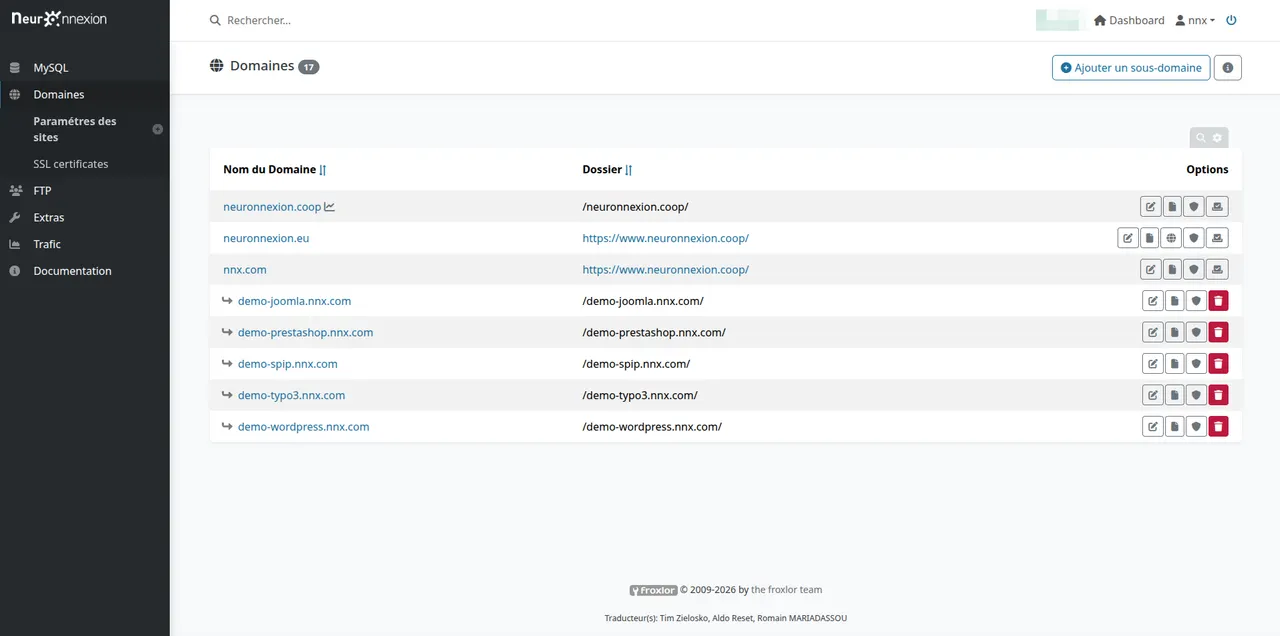The width and height of the screenshot is (1280, 636).
Task: Open the file icon for neuronnexion.coop
Action: coord(1173,207)
